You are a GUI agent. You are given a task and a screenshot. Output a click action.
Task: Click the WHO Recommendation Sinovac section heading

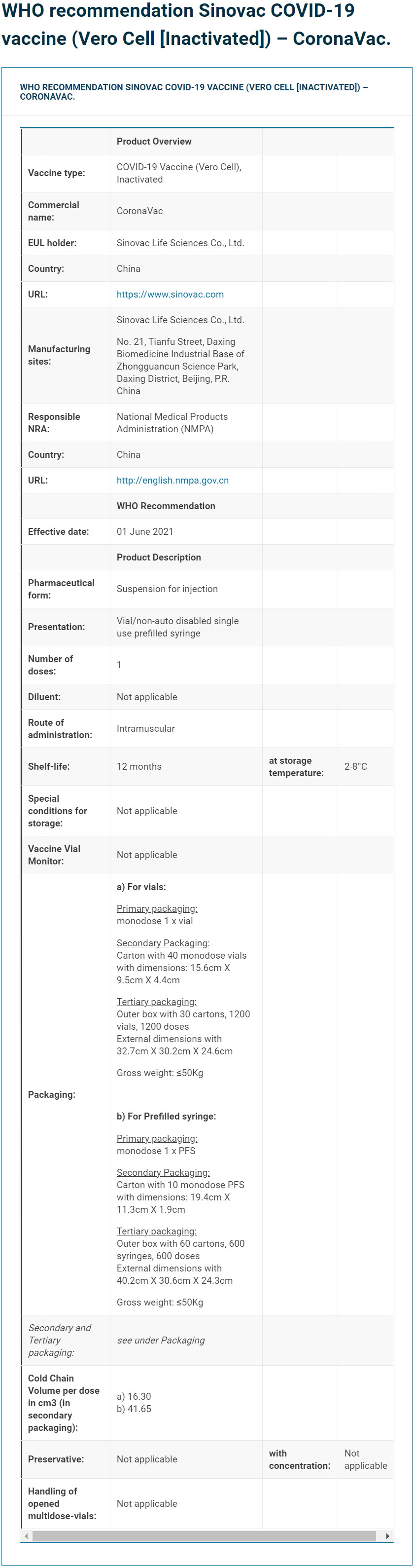[x=194, y=92]
